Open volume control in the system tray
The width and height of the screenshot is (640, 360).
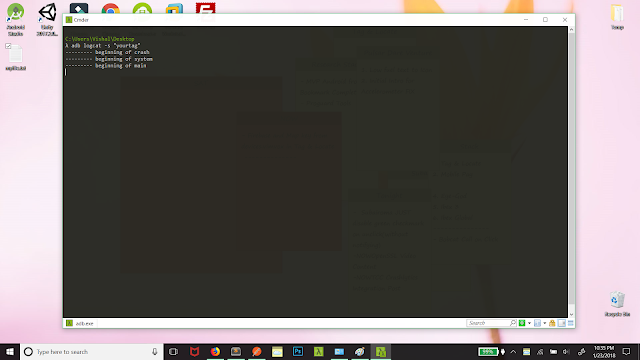(566, 351)
